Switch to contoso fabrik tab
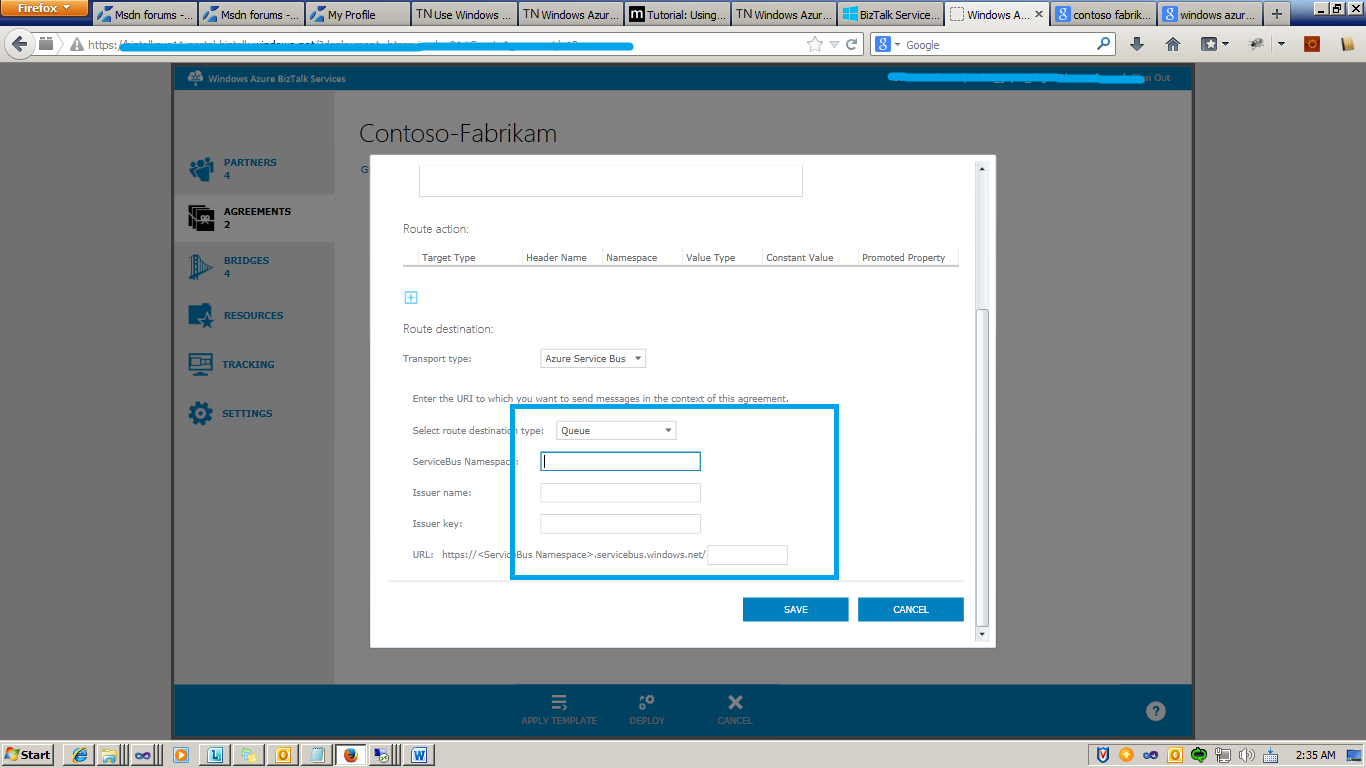The width and height of the screenshot is (1366, 768). (x=1103, y=14)
